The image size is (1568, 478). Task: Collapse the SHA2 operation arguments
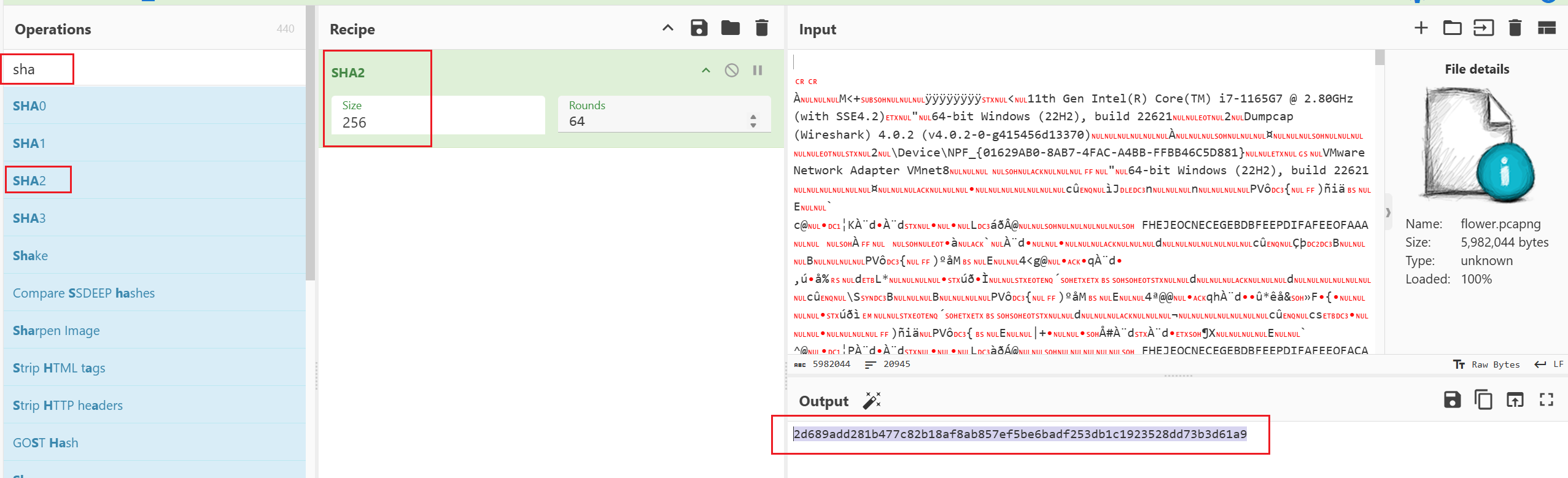706,71
